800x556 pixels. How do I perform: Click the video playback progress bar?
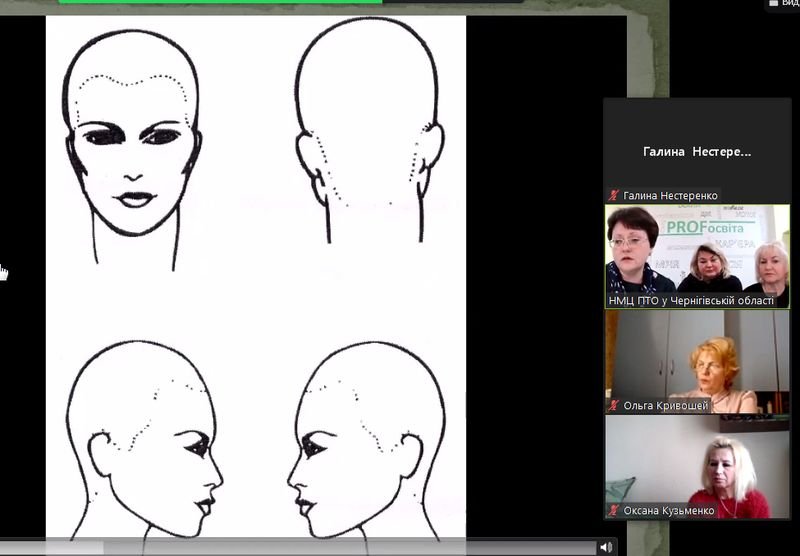300,547
